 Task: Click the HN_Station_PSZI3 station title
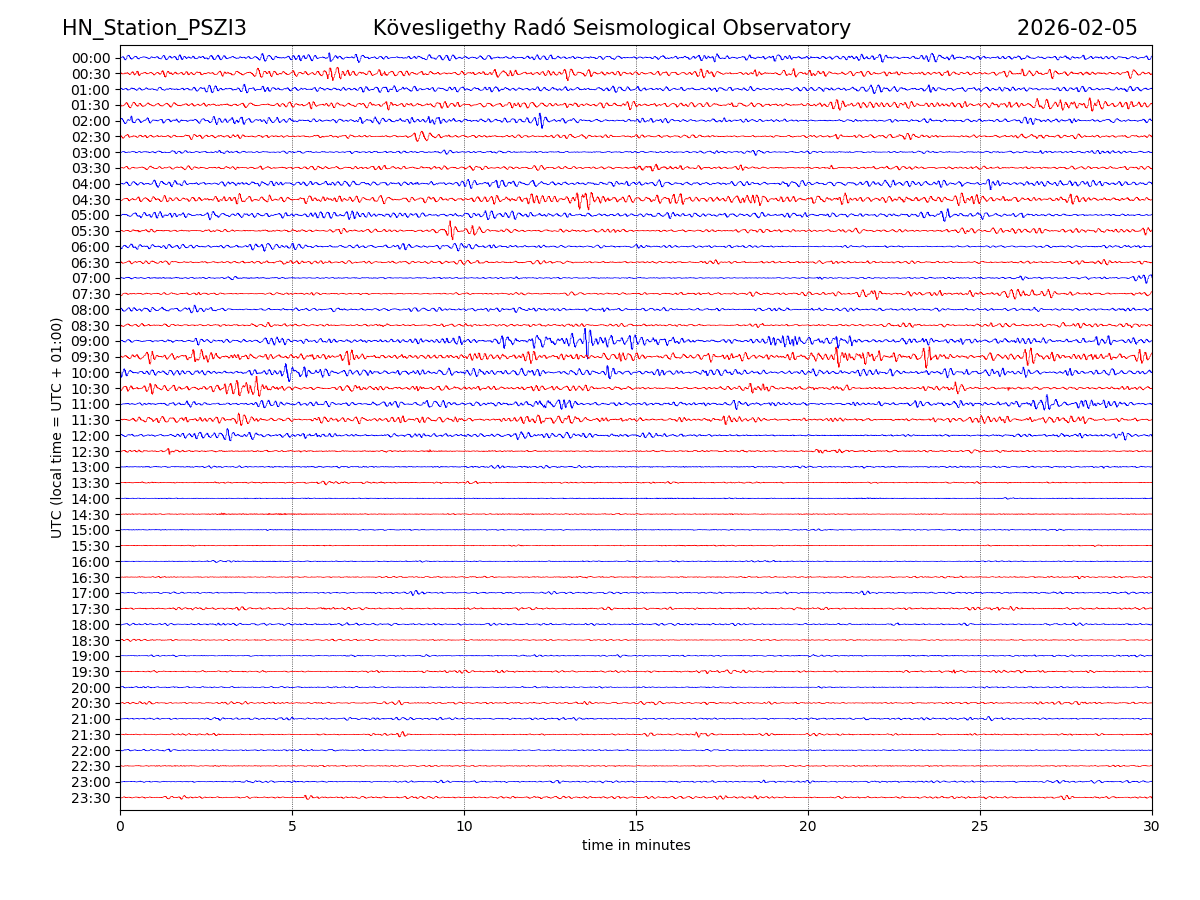point(154,29)
